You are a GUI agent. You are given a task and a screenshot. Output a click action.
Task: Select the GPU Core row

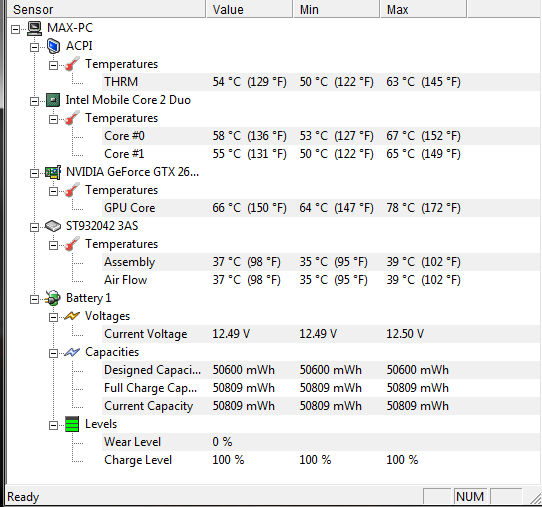(321, 208)
